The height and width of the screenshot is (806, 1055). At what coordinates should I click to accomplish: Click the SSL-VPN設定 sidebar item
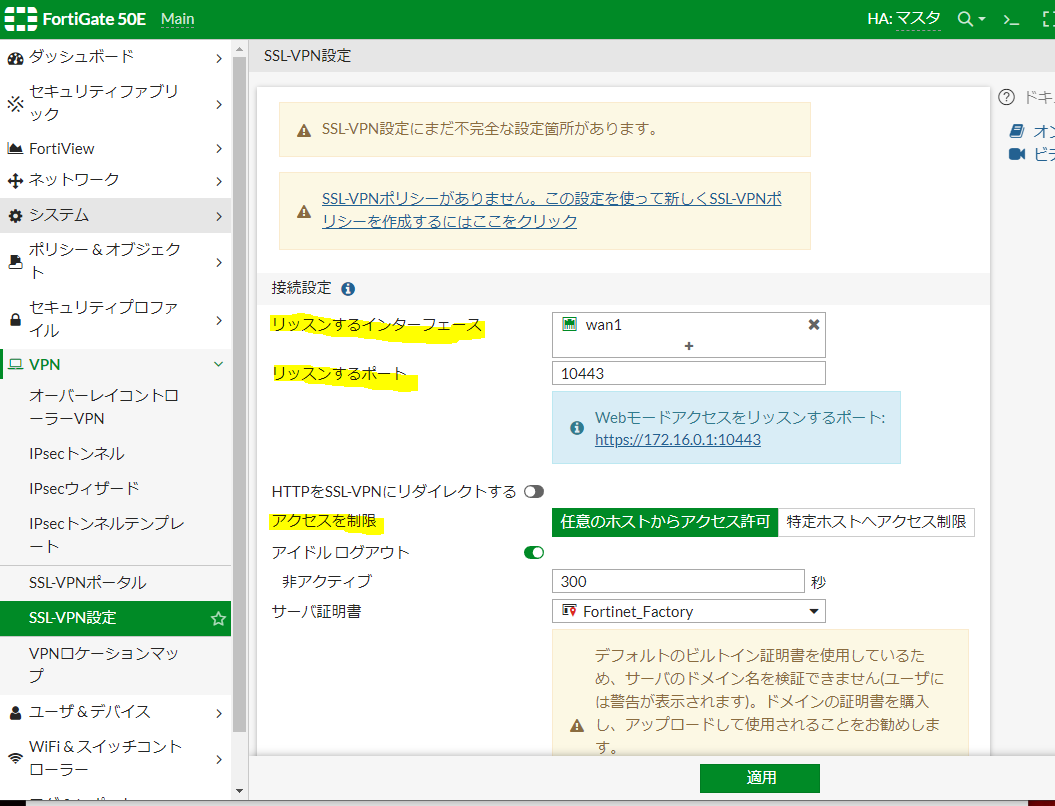pos(116,618)
